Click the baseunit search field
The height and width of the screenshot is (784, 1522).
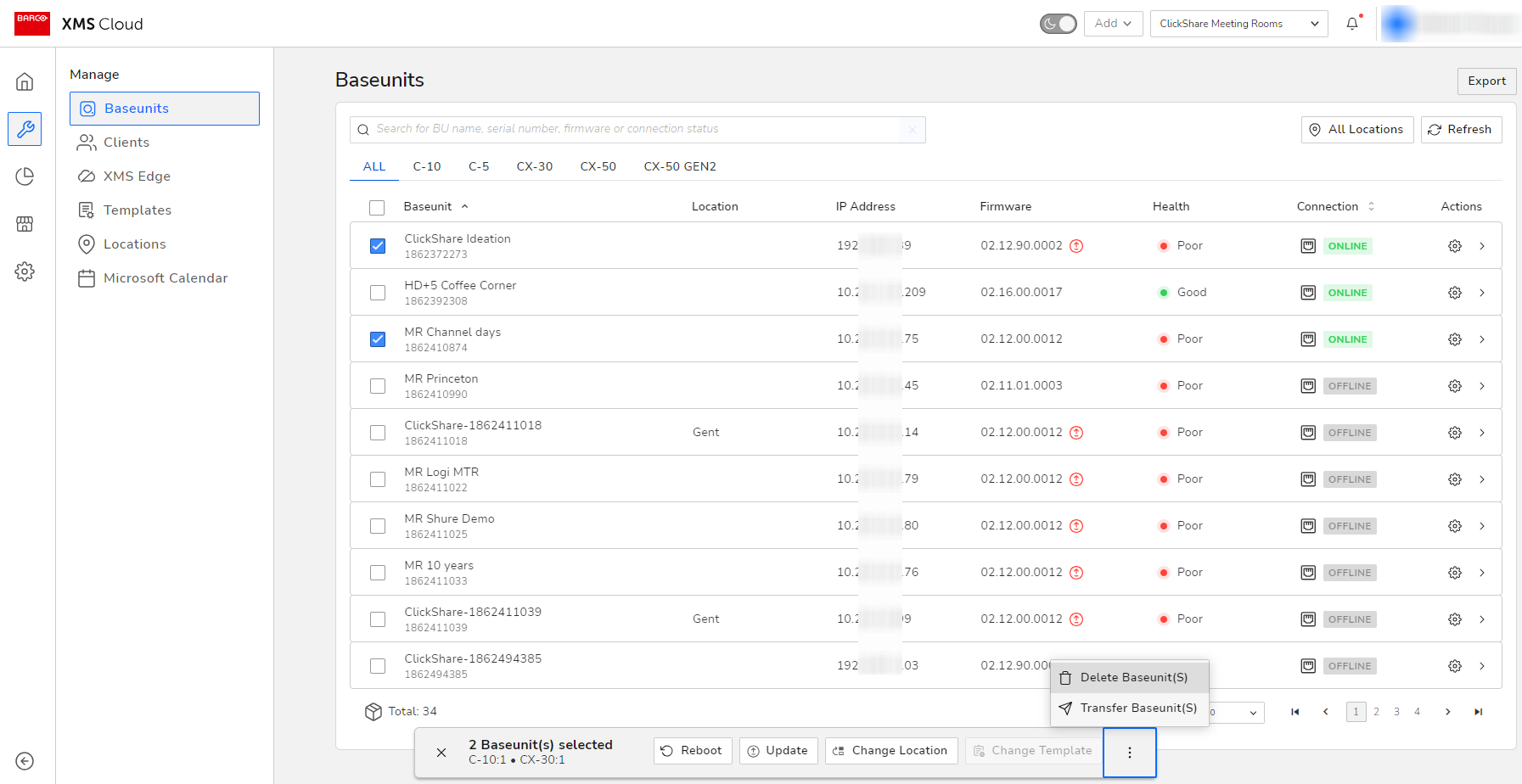[637, 129]
